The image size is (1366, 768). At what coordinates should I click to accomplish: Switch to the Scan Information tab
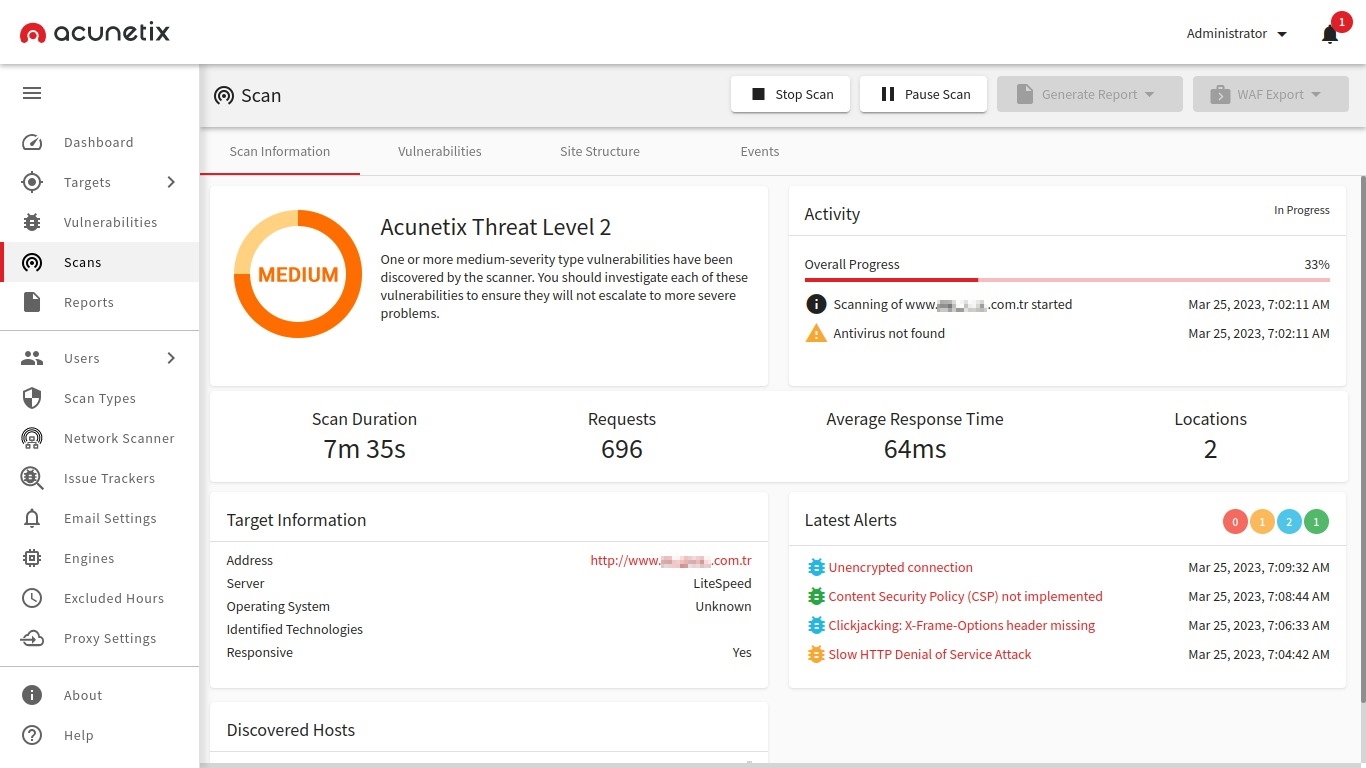(x=280, y=152)
